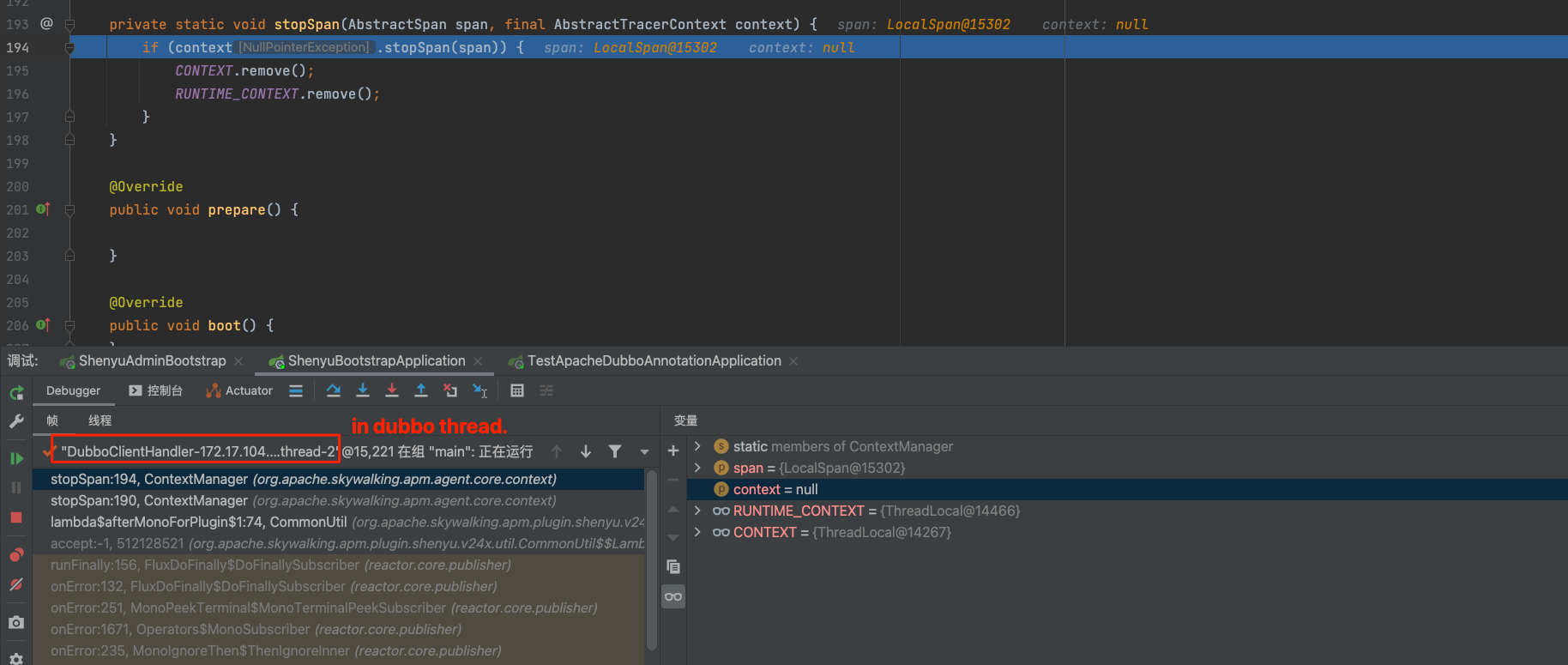Open debugger settings wrench icon
Viewport: 1568px width, 665px height.
[x=16, y=421]
